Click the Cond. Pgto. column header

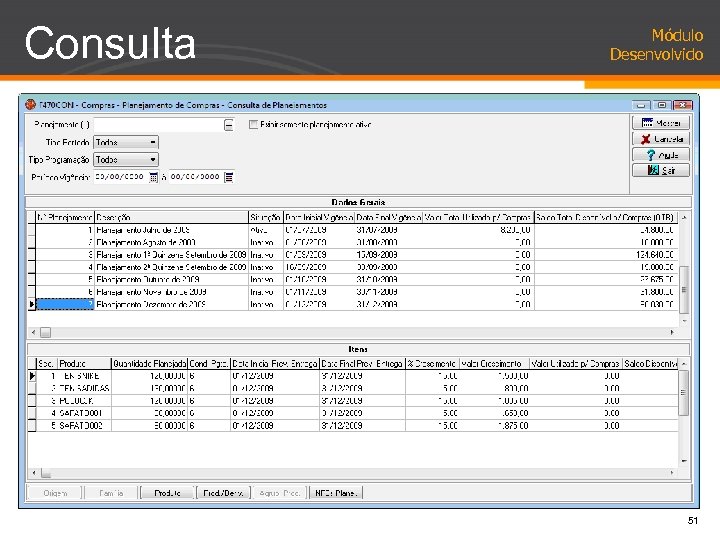click(x=209, y=364)
